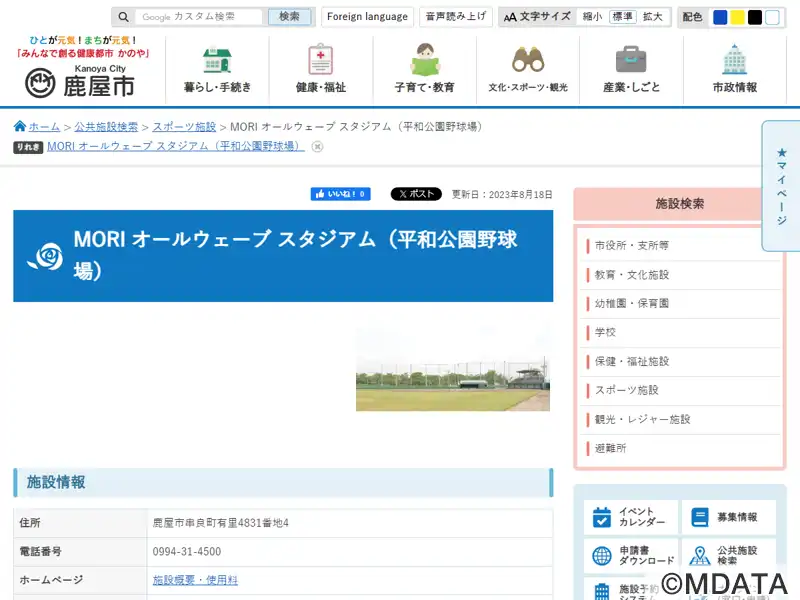
Task: Open the 産業・しごと briefcase icon
Action: (x=631, y=60)
